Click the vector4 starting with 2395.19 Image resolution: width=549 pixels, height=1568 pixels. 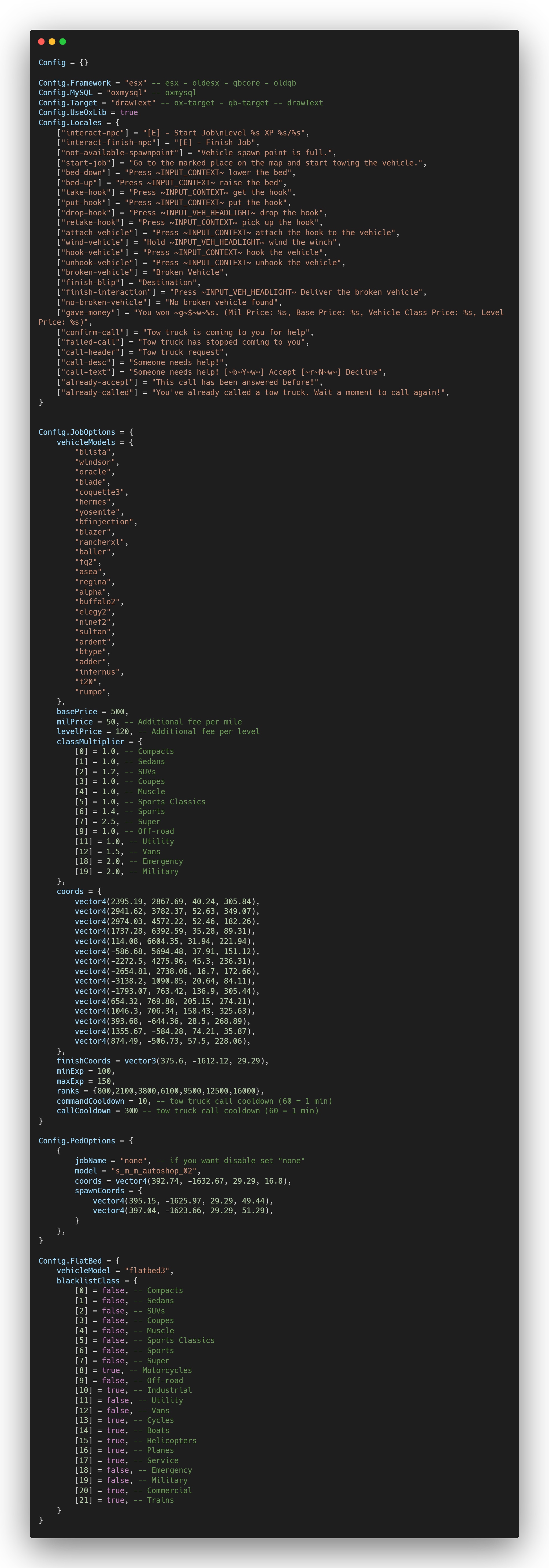click(167, 901)
